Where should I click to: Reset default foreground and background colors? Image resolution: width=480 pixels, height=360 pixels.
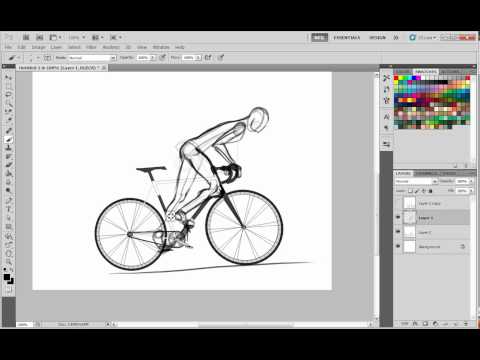click(x=5, y=269)
